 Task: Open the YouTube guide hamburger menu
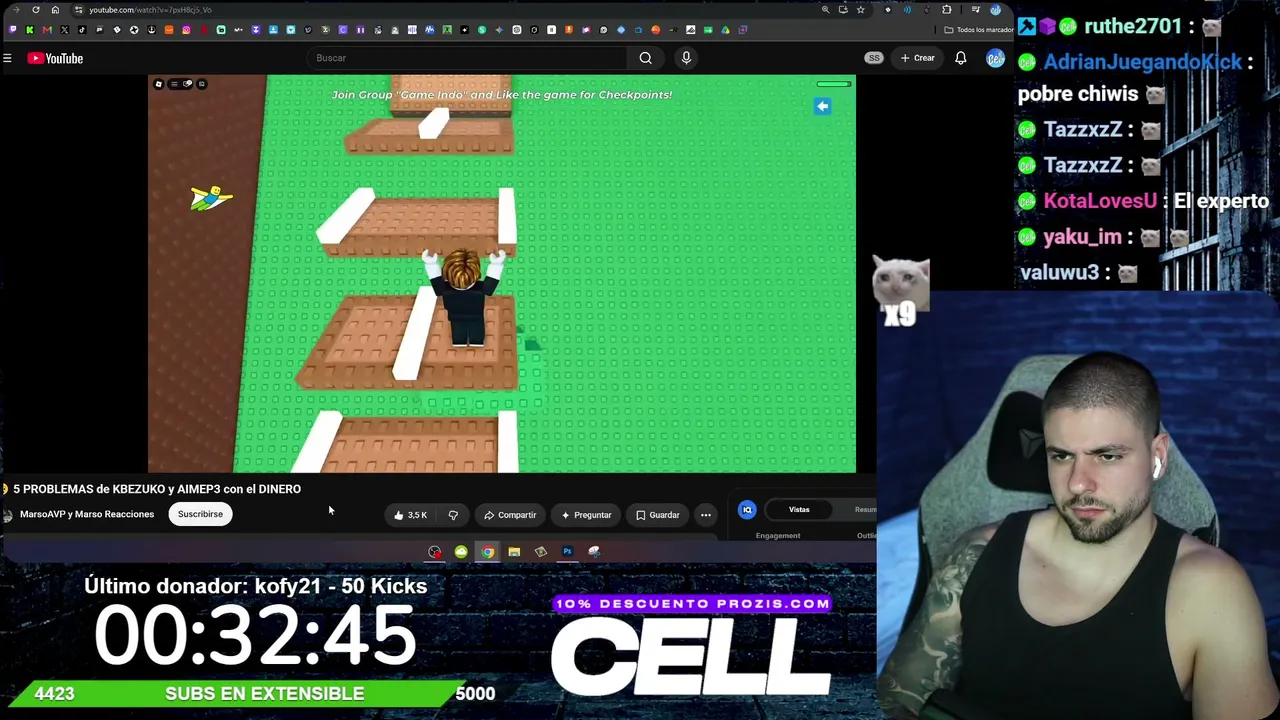pyautogui.click(x=7, y=58)
